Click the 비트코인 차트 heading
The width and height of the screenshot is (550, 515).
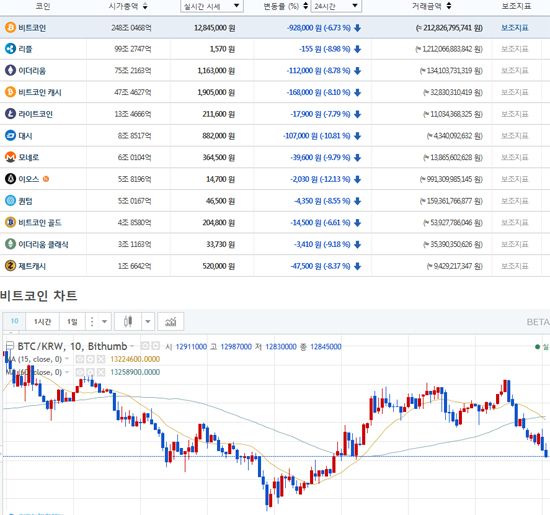pyautogui.click(x=39, y=295)
